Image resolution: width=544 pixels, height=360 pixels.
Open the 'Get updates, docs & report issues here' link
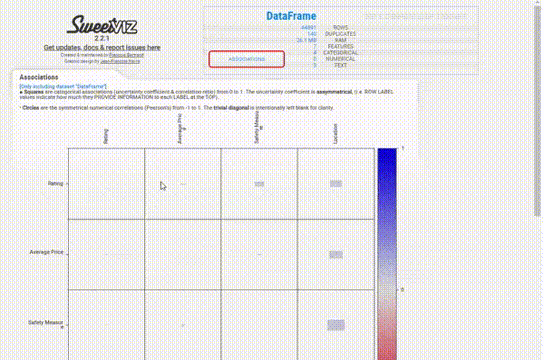pos(102,48)
